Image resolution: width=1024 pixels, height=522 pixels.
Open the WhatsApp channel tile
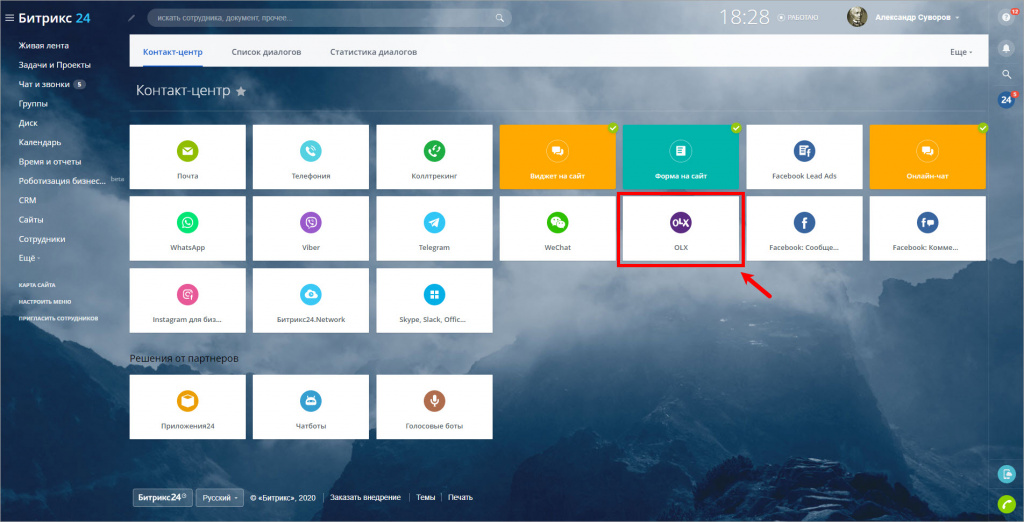[187, 229]
